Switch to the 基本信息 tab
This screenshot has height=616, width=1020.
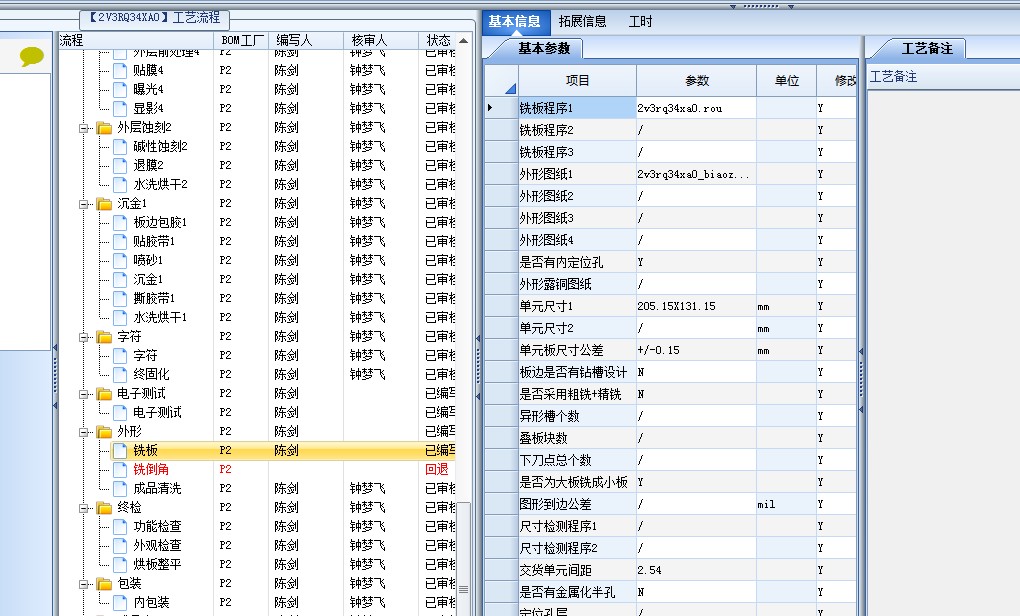[515, 21]
